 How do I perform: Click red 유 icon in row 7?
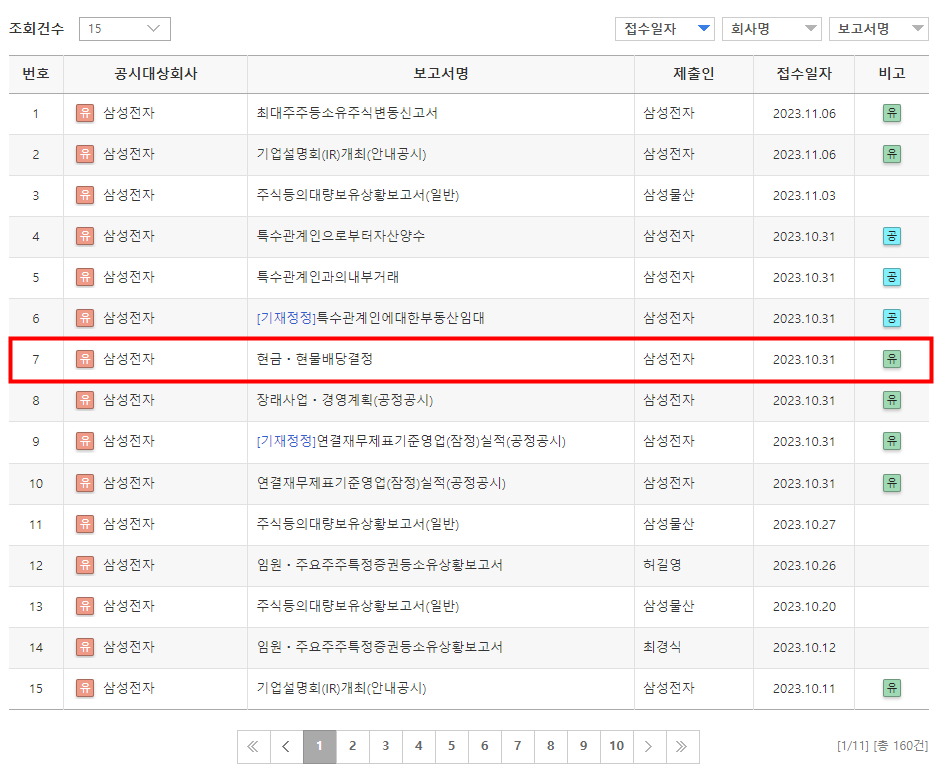(x=85, y=359)
